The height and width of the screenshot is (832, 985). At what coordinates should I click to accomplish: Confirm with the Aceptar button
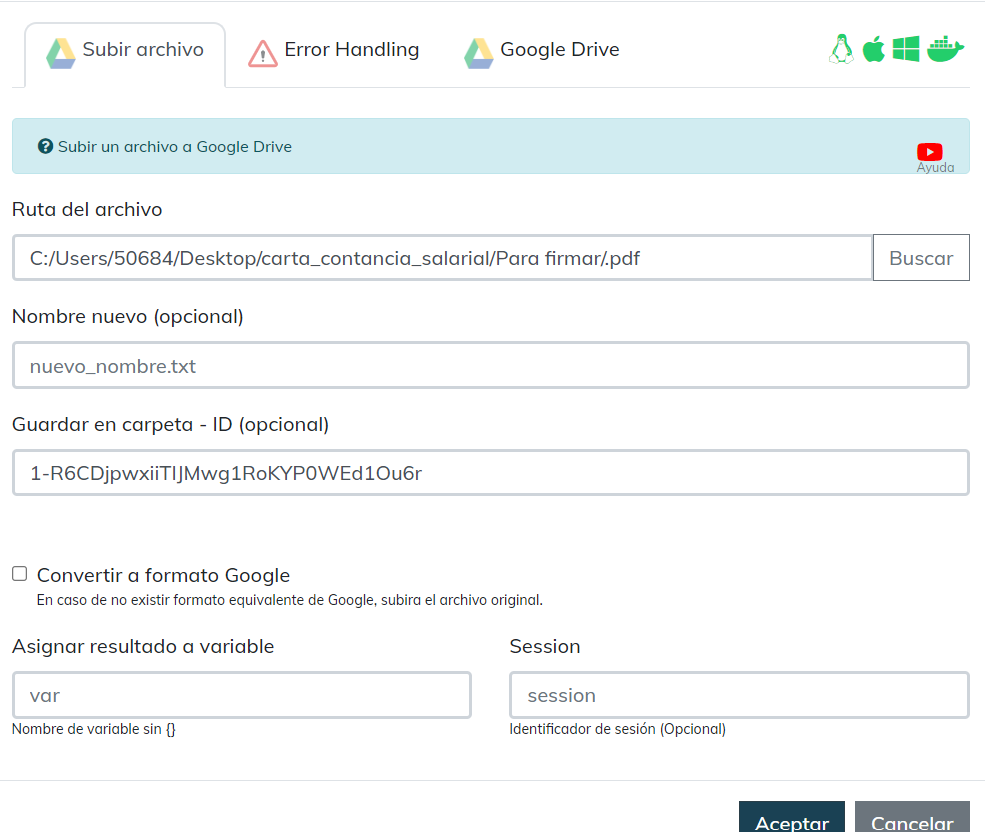791,819
